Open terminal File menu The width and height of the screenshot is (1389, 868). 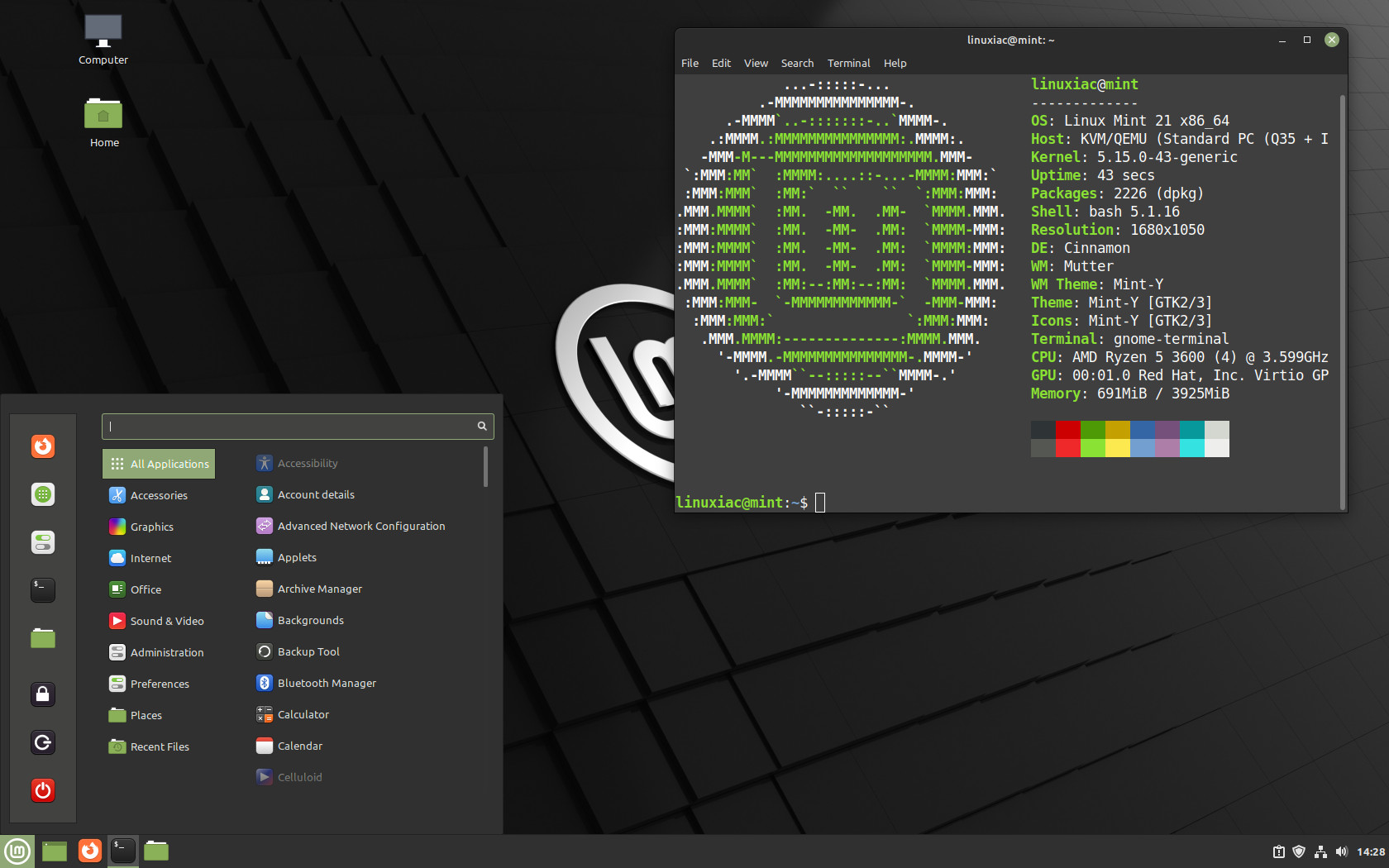690,63
